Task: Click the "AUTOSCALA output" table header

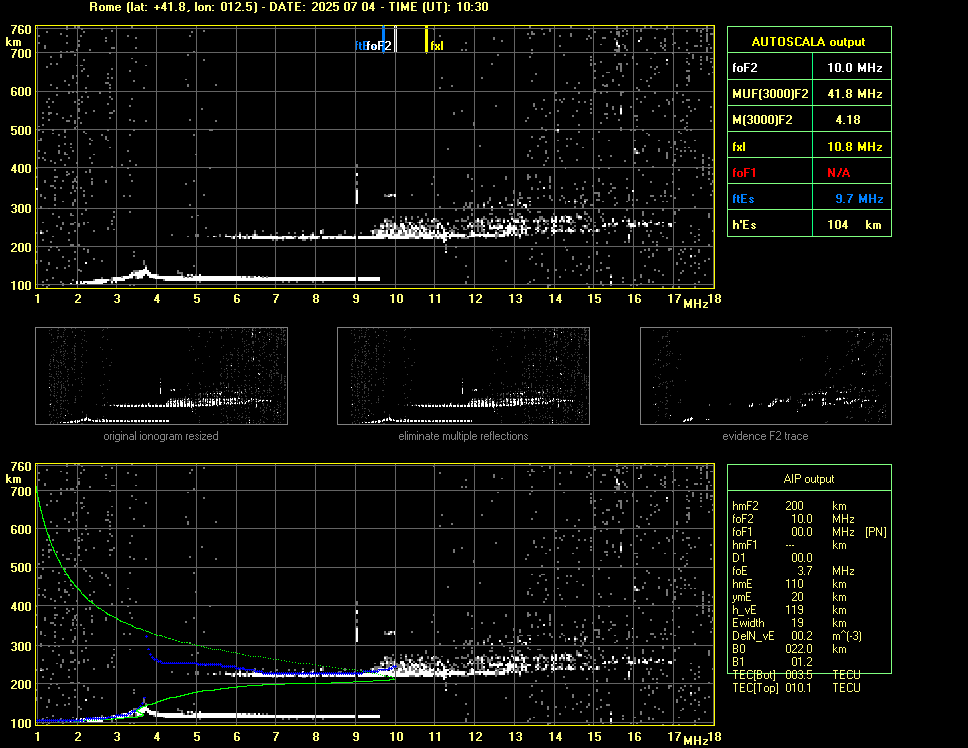Action: (808, 42)
